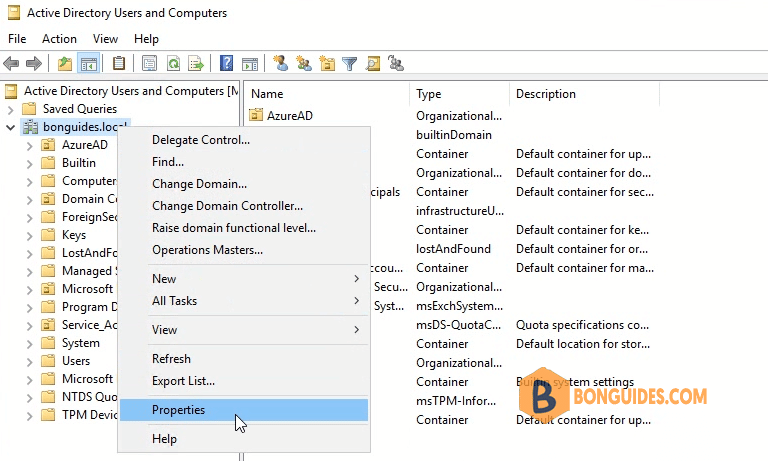Click the Create new user icon
This screenshot has height=461, width=768.
point(281,64)
